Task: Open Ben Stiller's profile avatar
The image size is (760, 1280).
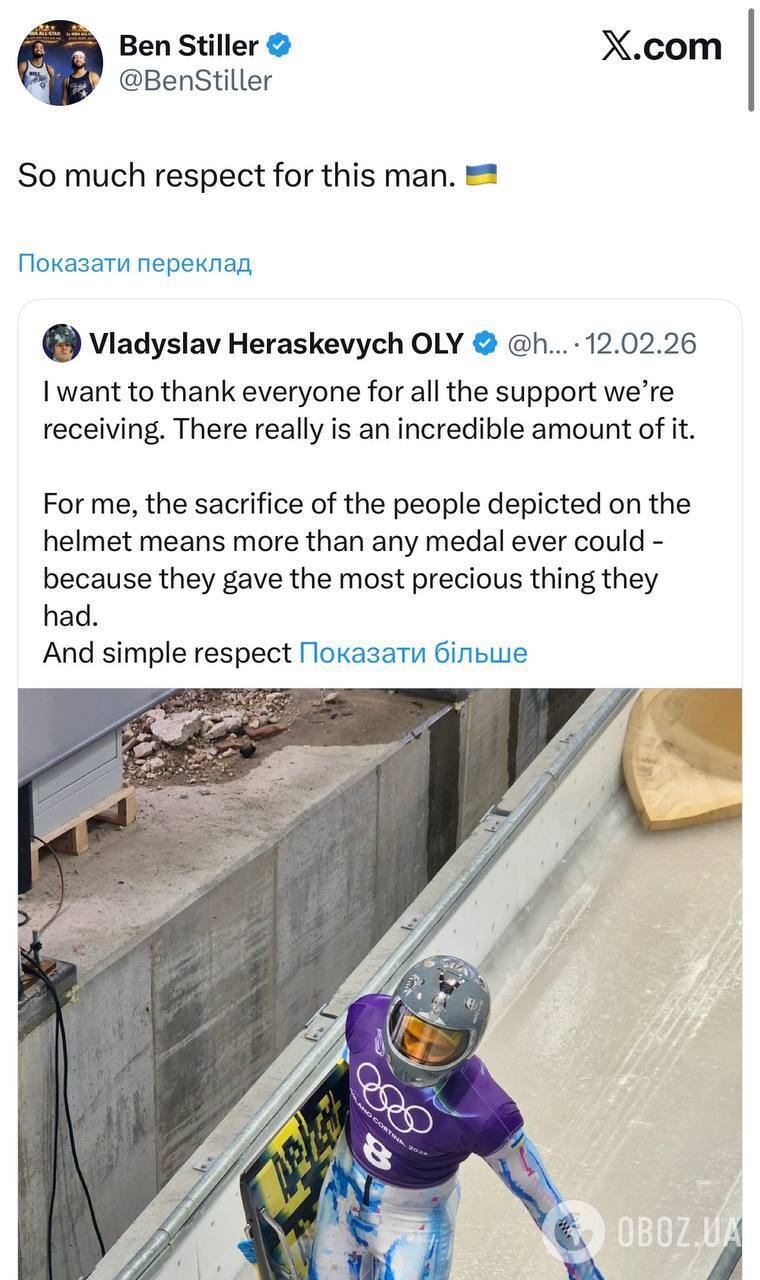Action: 60,62
